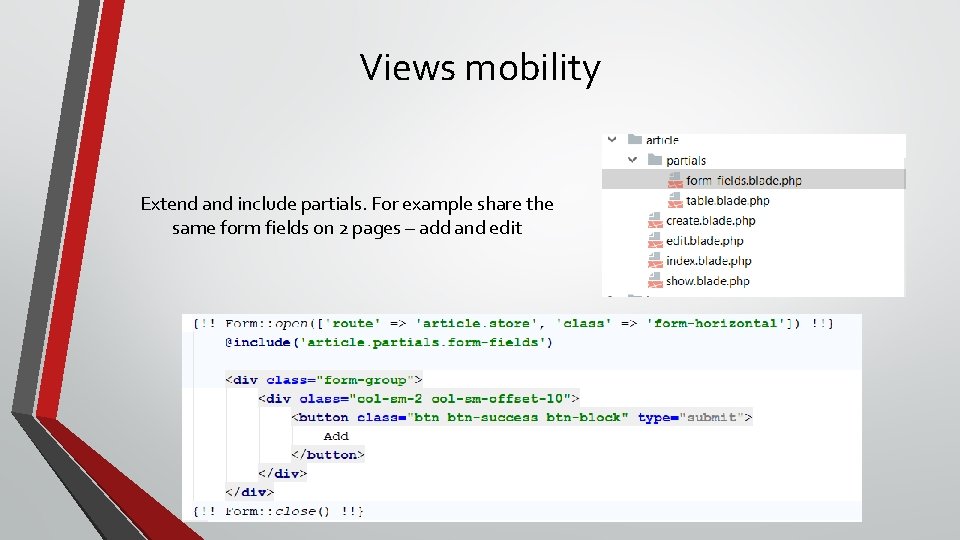Image resolution: width=960 pixels, height=540 pixels.
Task: Click the 'Views mobility' slide title
Action: (480, 67)
